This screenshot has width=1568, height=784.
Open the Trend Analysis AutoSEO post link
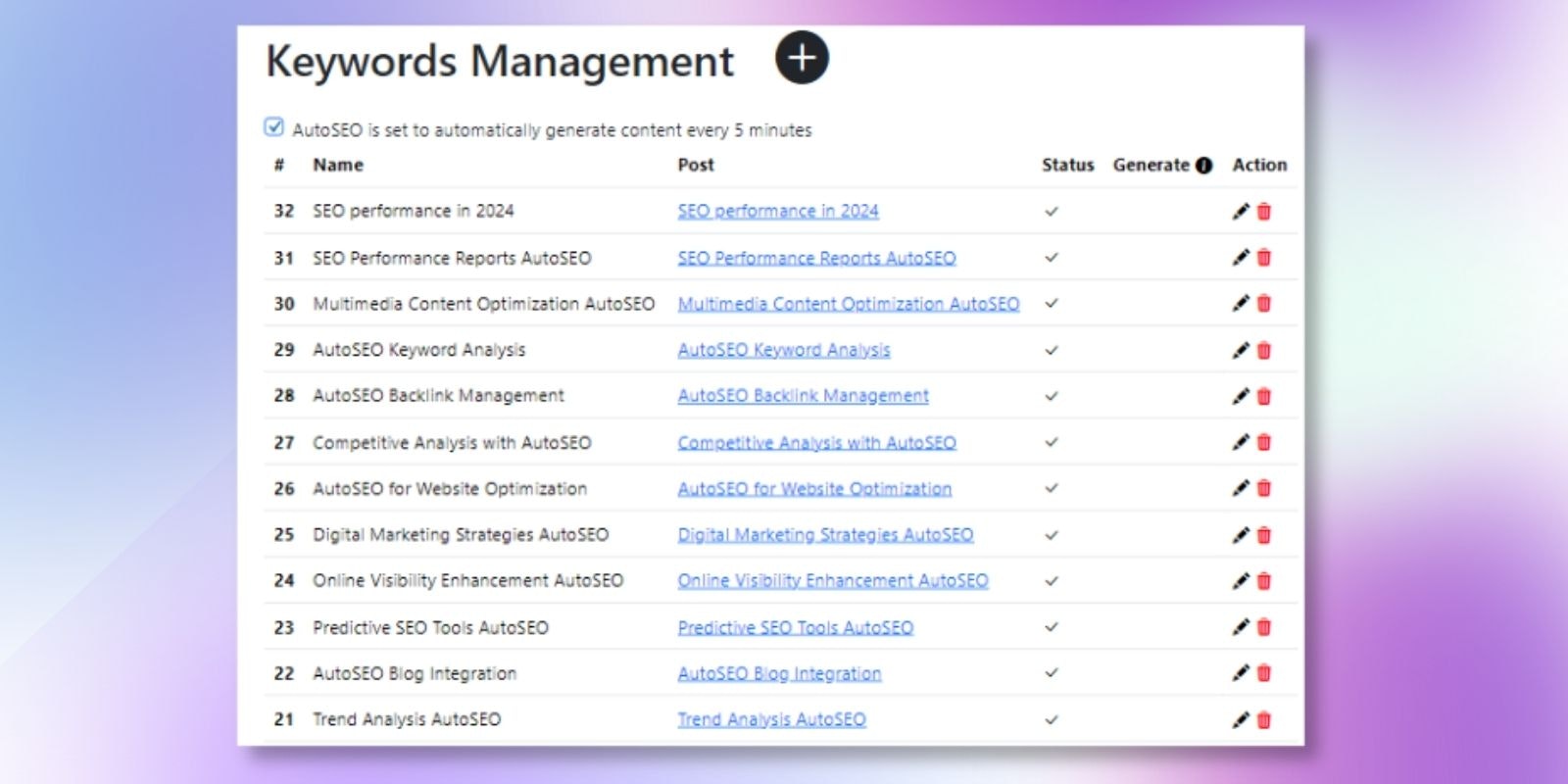(771, 719)
